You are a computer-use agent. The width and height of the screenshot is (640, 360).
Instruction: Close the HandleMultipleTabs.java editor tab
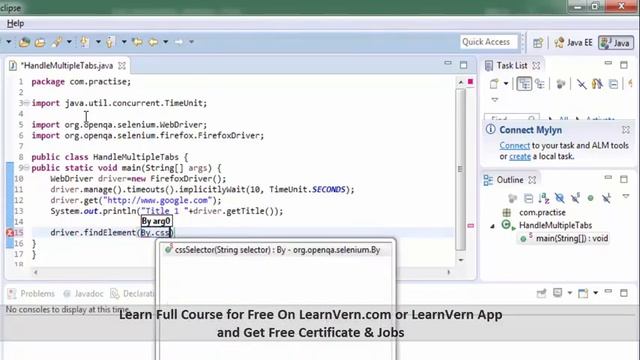coord(122,65)
